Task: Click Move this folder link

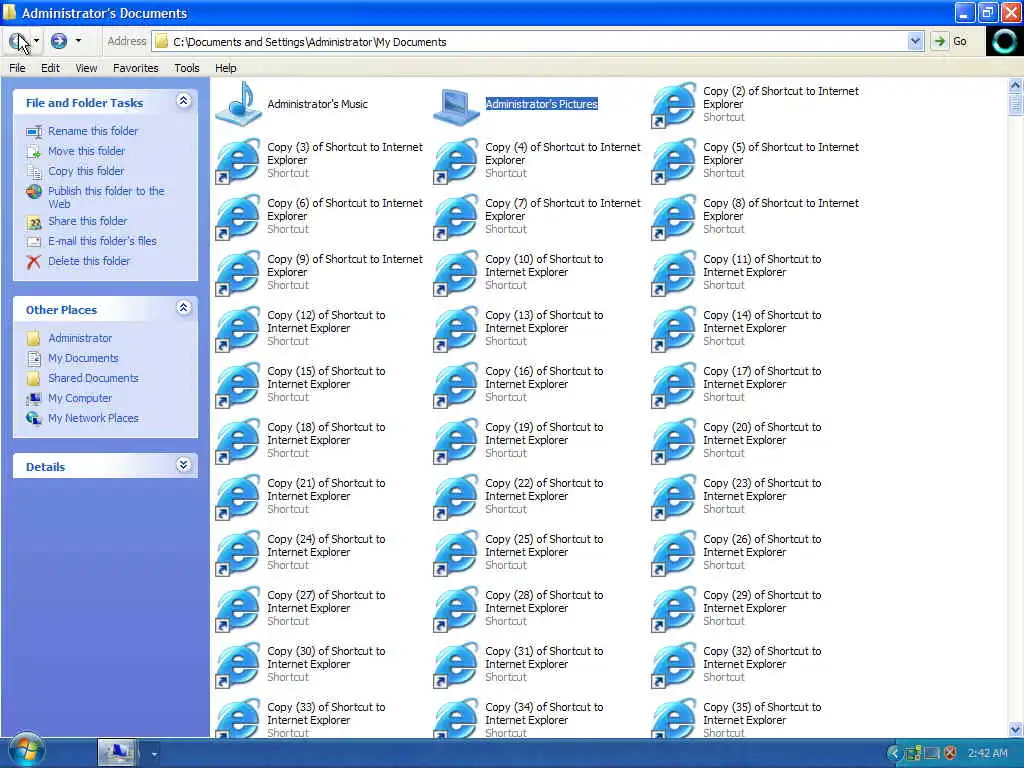Action: click(x=86, y=151)
